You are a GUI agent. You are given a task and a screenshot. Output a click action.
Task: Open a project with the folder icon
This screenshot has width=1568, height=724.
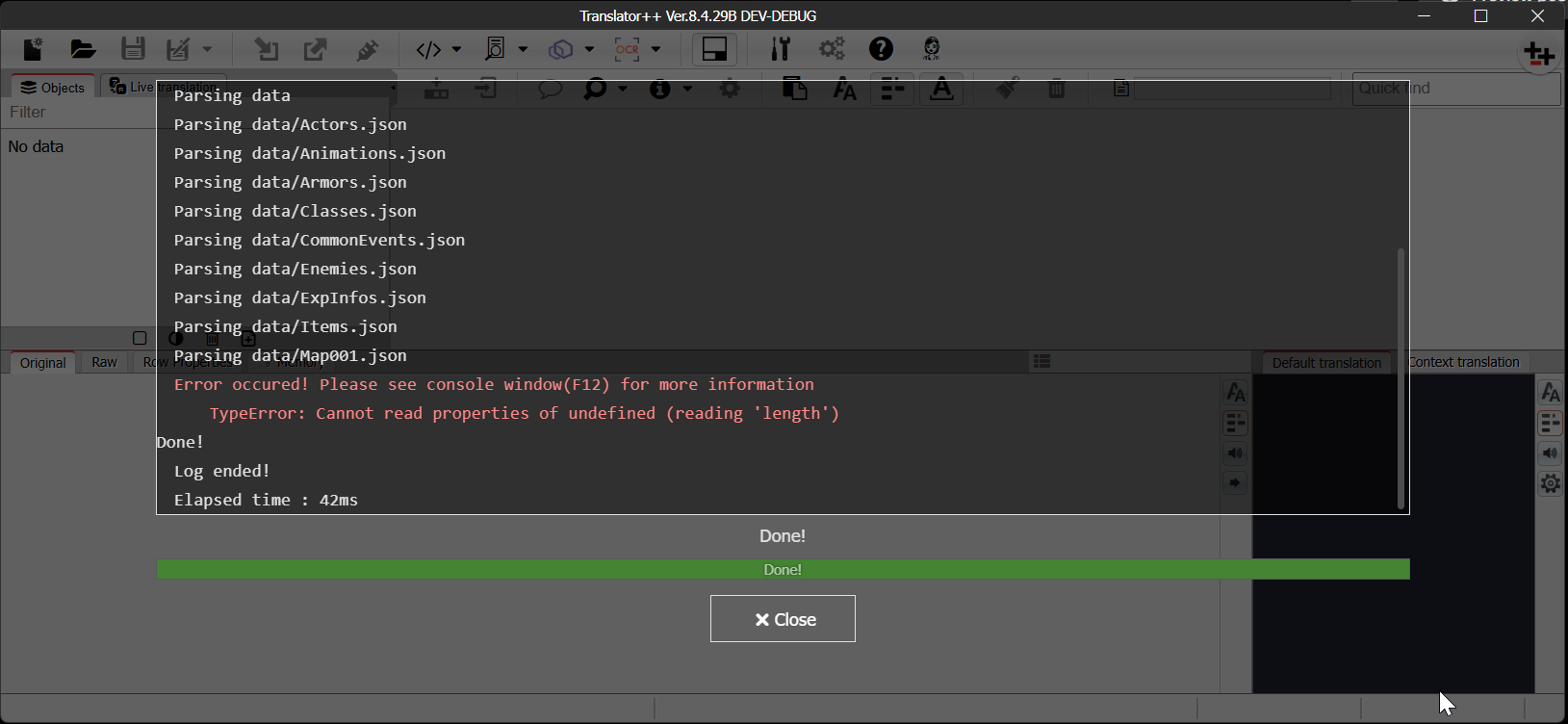tap(83, 49)
